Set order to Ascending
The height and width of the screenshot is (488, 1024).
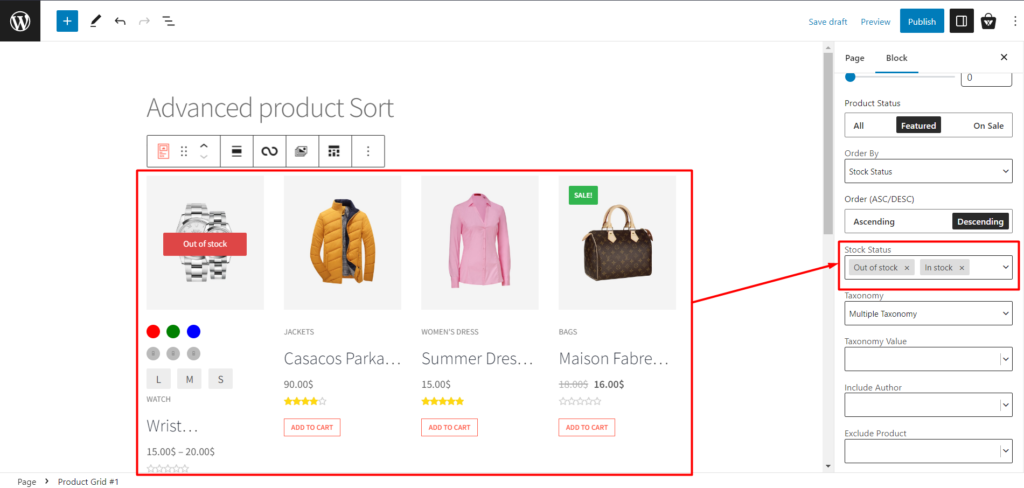click(x=874, y=221)
